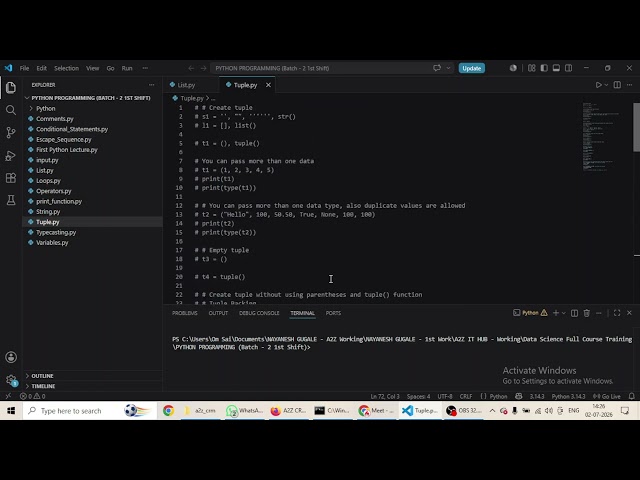This screenshot has height=480, width=640.
Task: Open the Search view in activity bar
Action: 11,110
